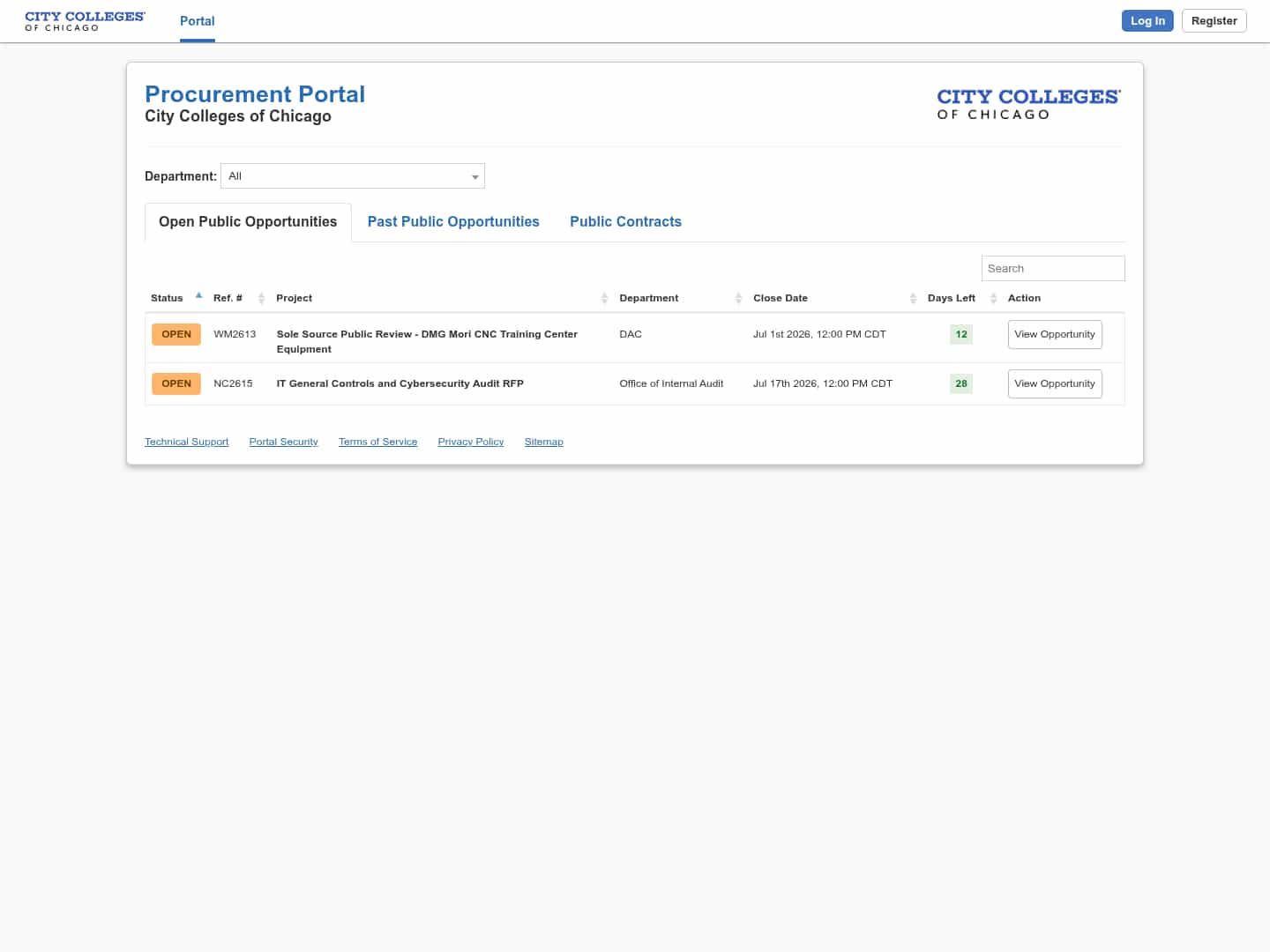Click the Action column header

coord(1024,298)
